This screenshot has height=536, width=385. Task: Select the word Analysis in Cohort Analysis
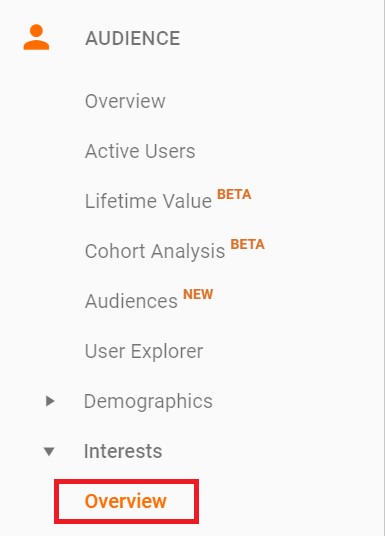pyautogui.click(x=188, y=252)
